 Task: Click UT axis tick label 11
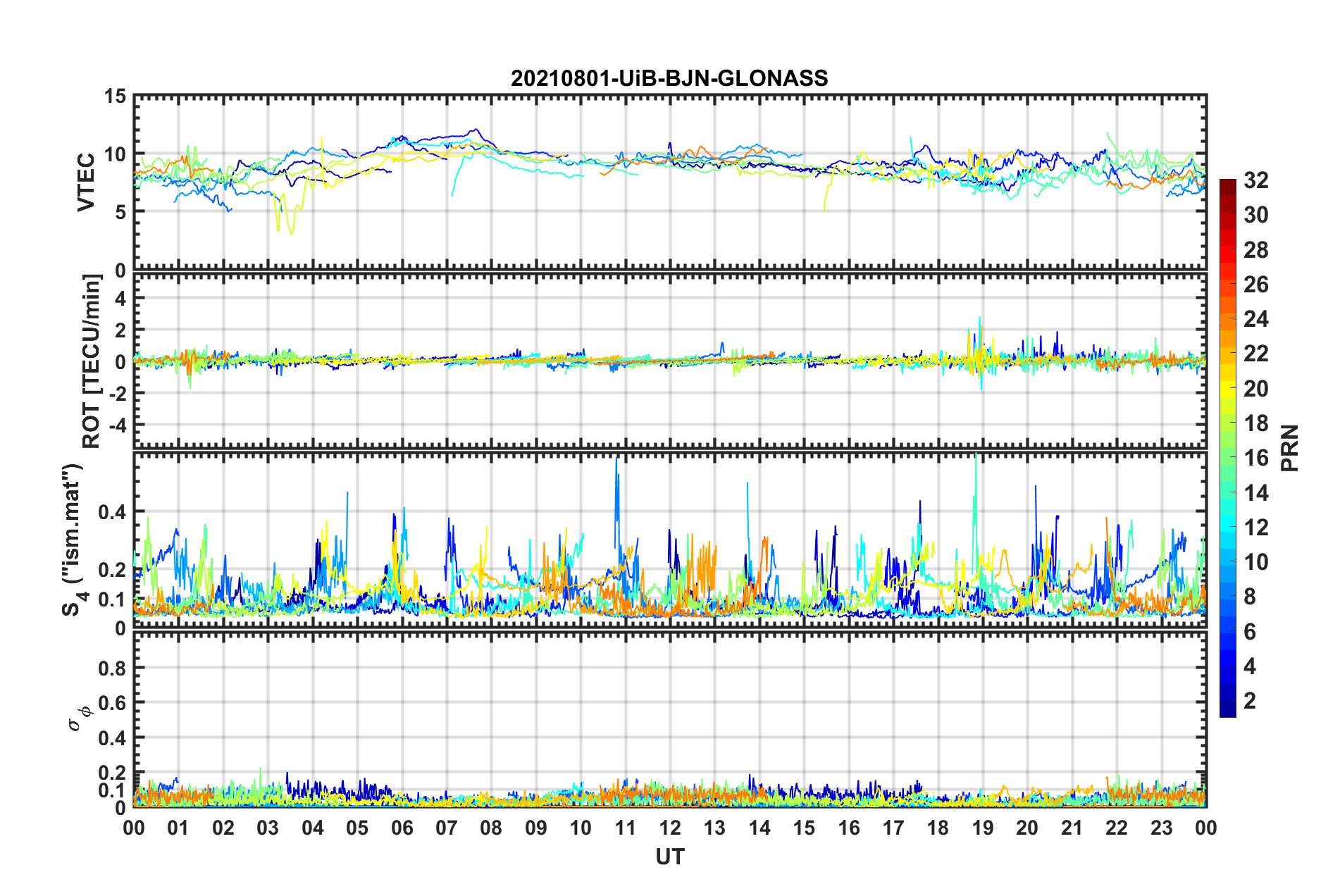626,828
